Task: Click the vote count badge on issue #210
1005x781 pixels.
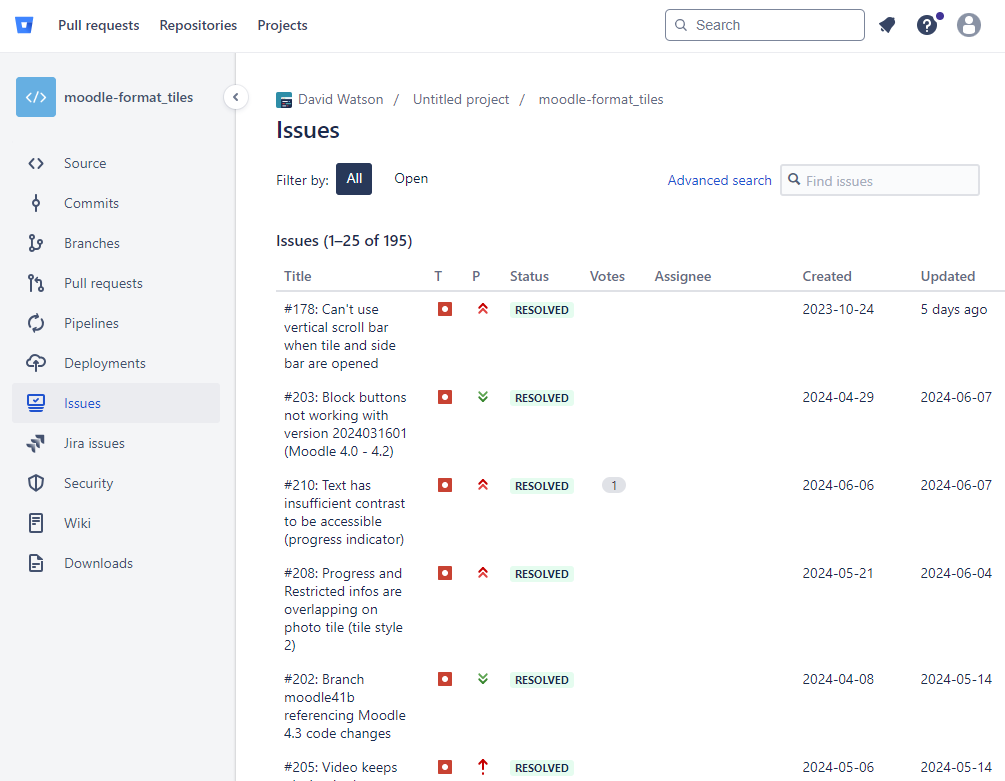Action: tap(613, 486)
